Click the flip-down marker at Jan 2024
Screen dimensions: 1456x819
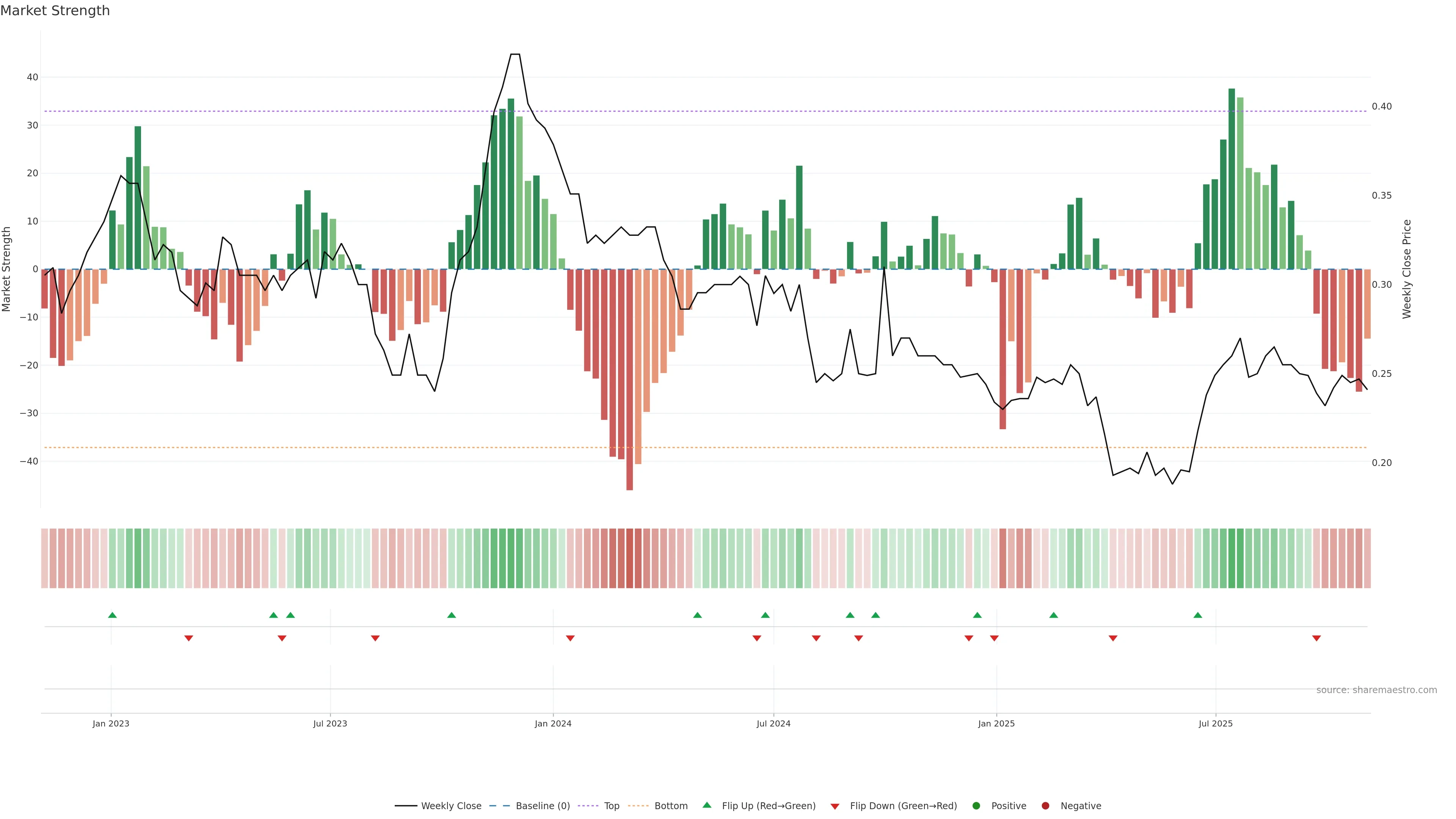[570, 638]
